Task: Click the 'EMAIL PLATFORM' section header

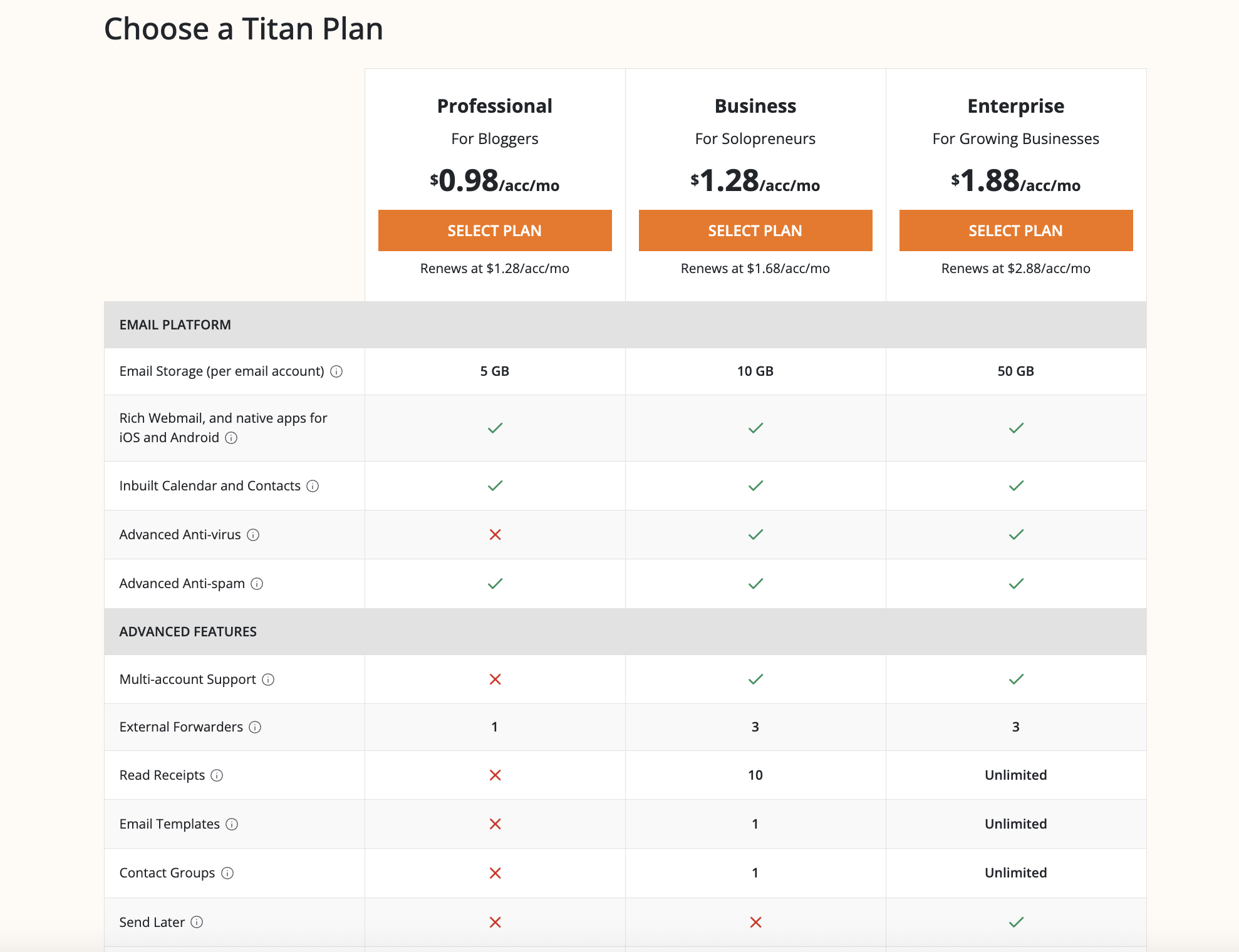Action: [x=175, y=325]
